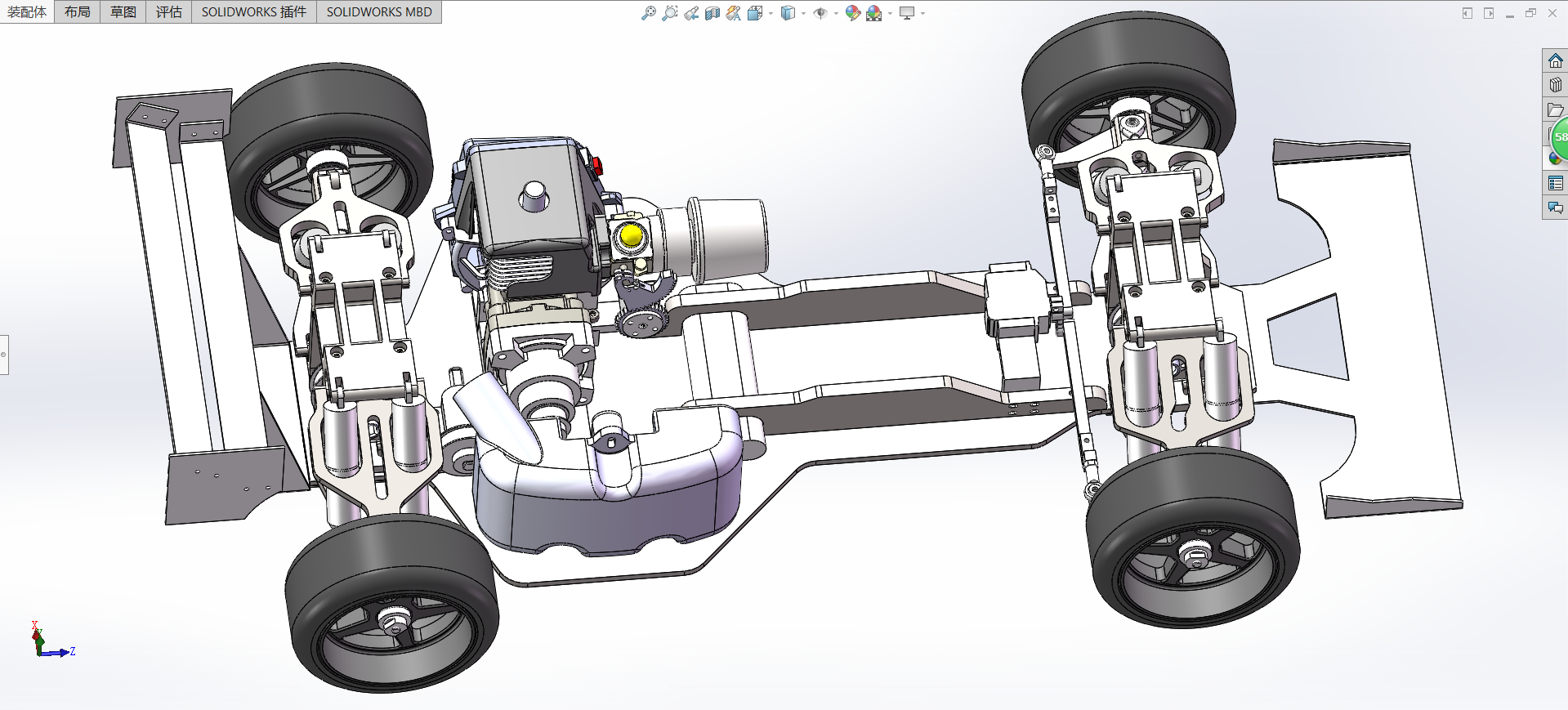1568x710 pixels.
Task: Open the SOLIDWORKS MBD tab
Action: 379,12
